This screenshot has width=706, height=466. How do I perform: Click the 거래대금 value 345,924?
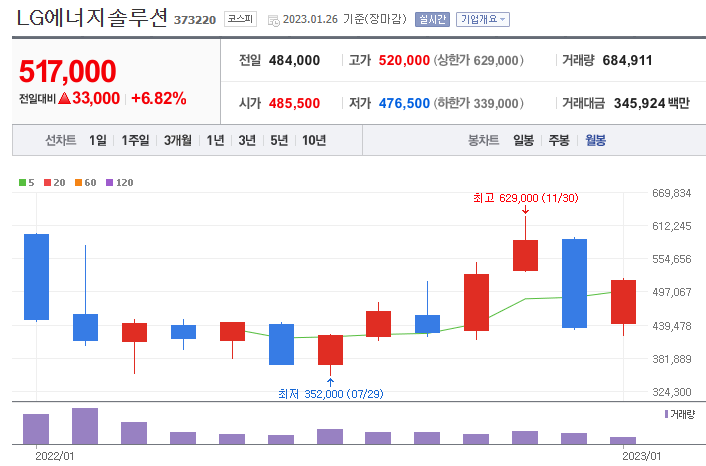(639, 104)
